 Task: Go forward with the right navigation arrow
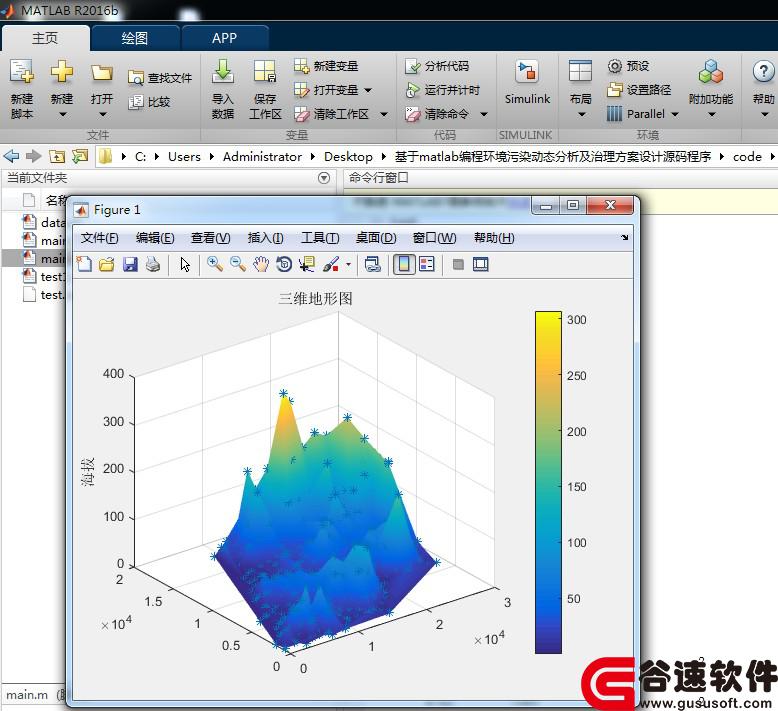33,157
